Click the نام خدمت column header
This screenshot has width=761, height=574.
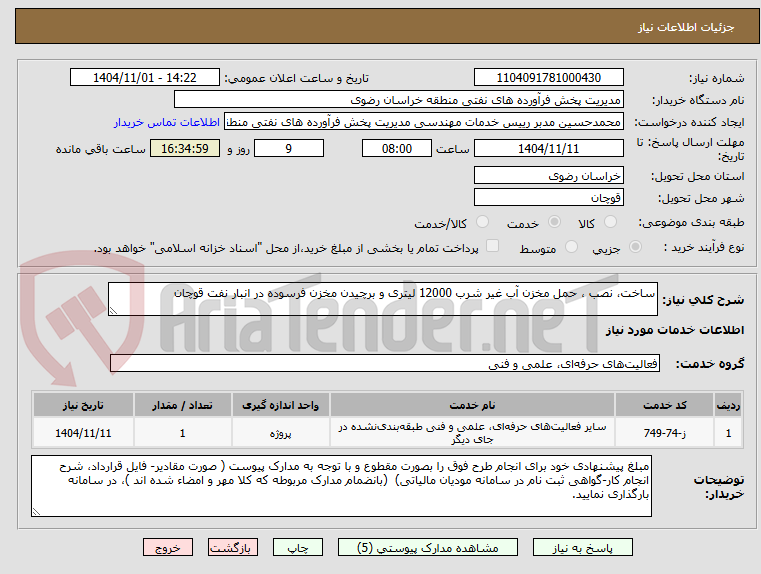click(472, 405)
